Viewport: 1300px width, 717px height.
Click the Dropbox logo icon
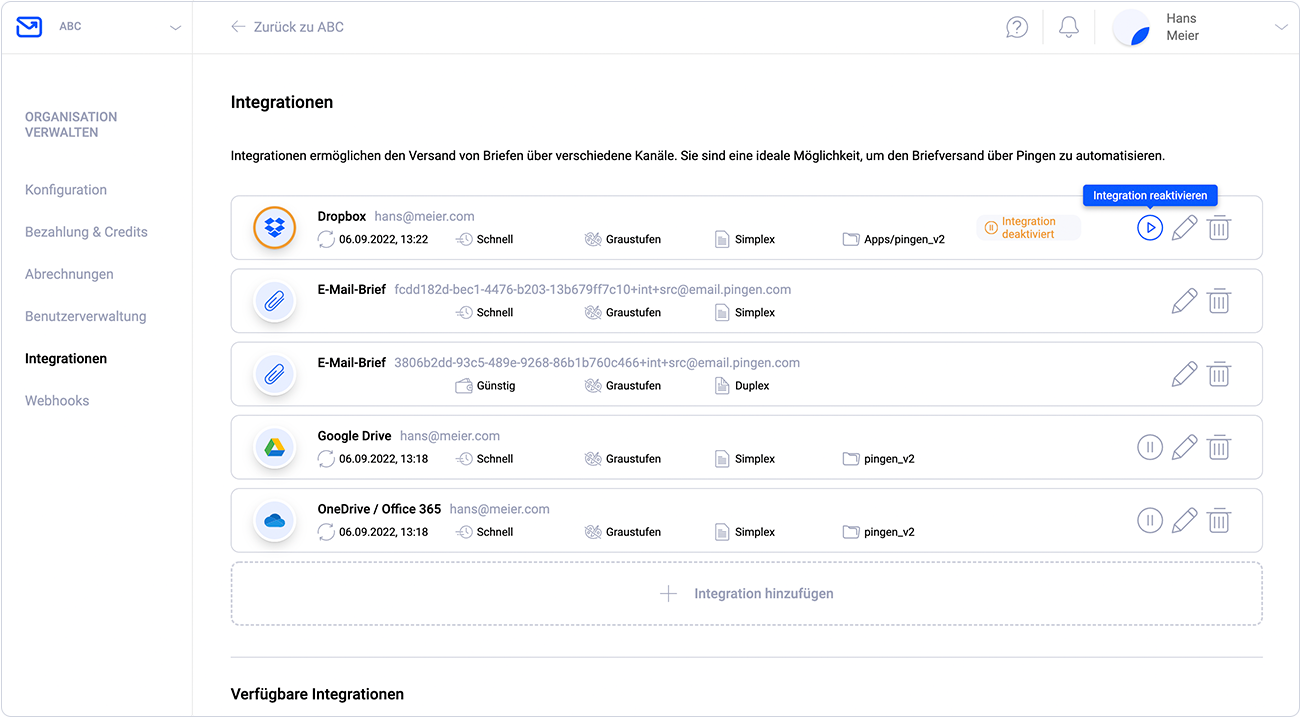pos(274,228)
